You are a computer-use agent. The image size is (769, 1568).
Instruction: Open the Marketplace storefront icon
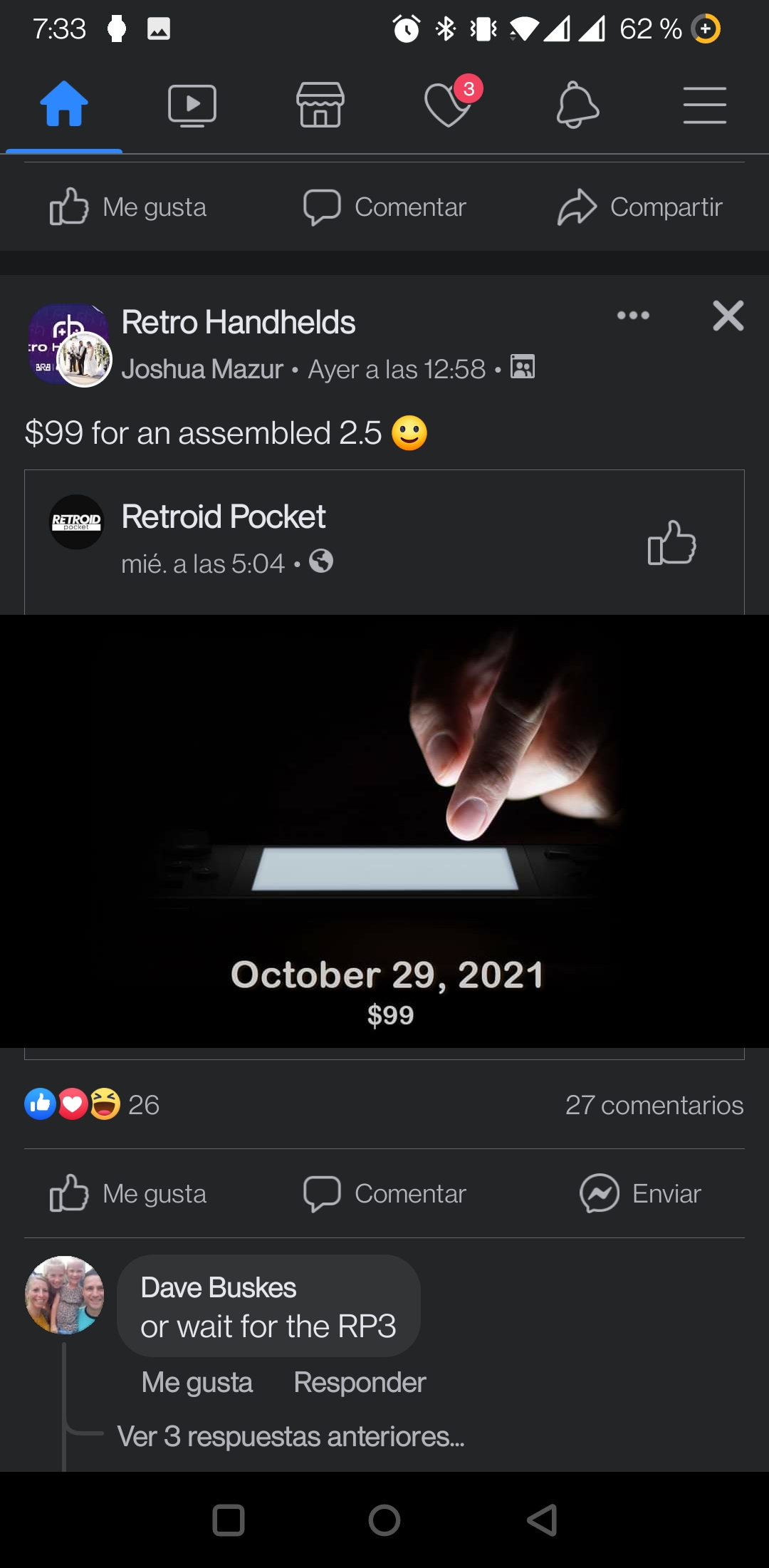(x=320, y=105)
